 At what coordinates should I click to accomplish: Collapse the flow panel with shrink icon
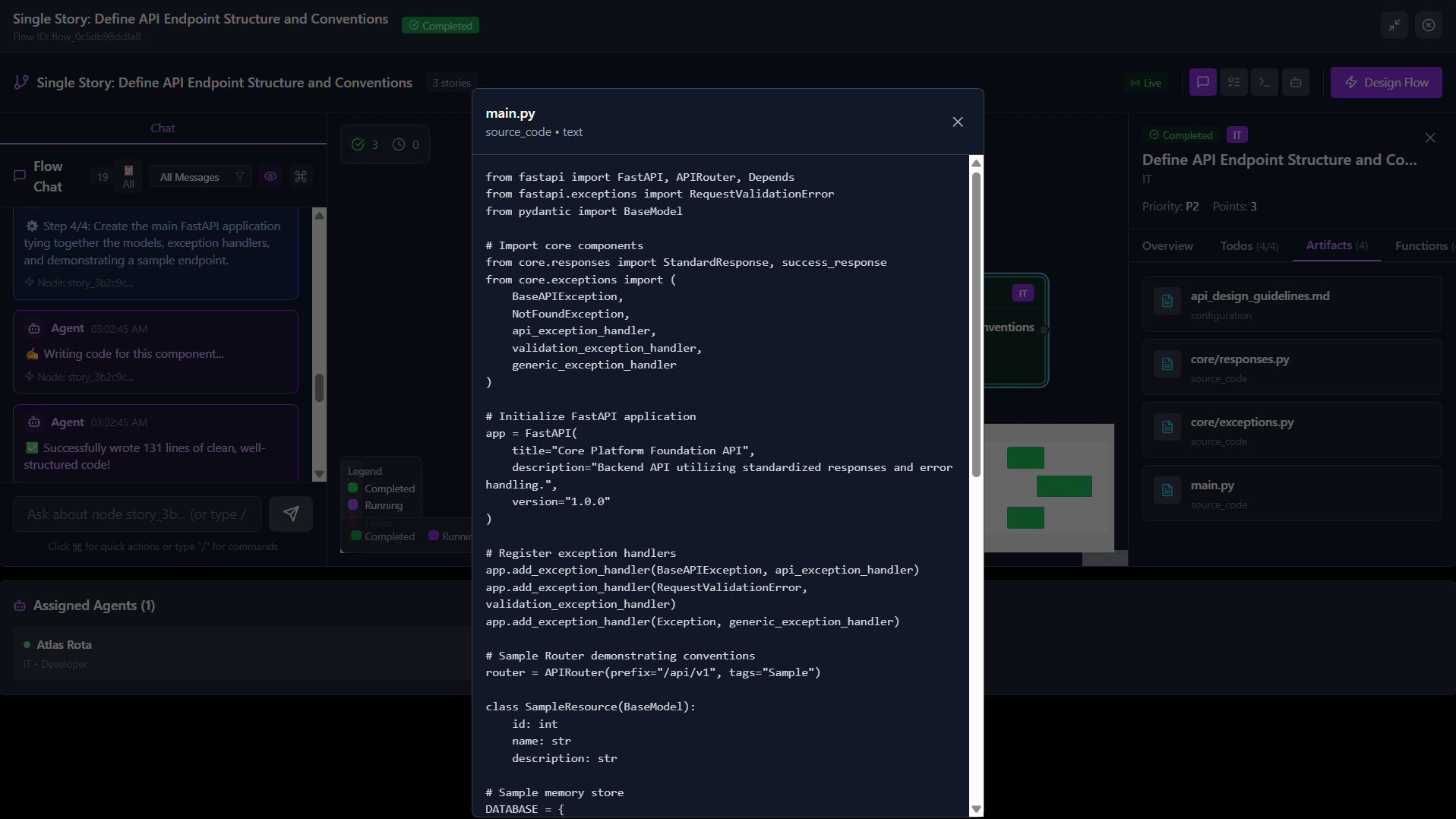coord(1394,25)
